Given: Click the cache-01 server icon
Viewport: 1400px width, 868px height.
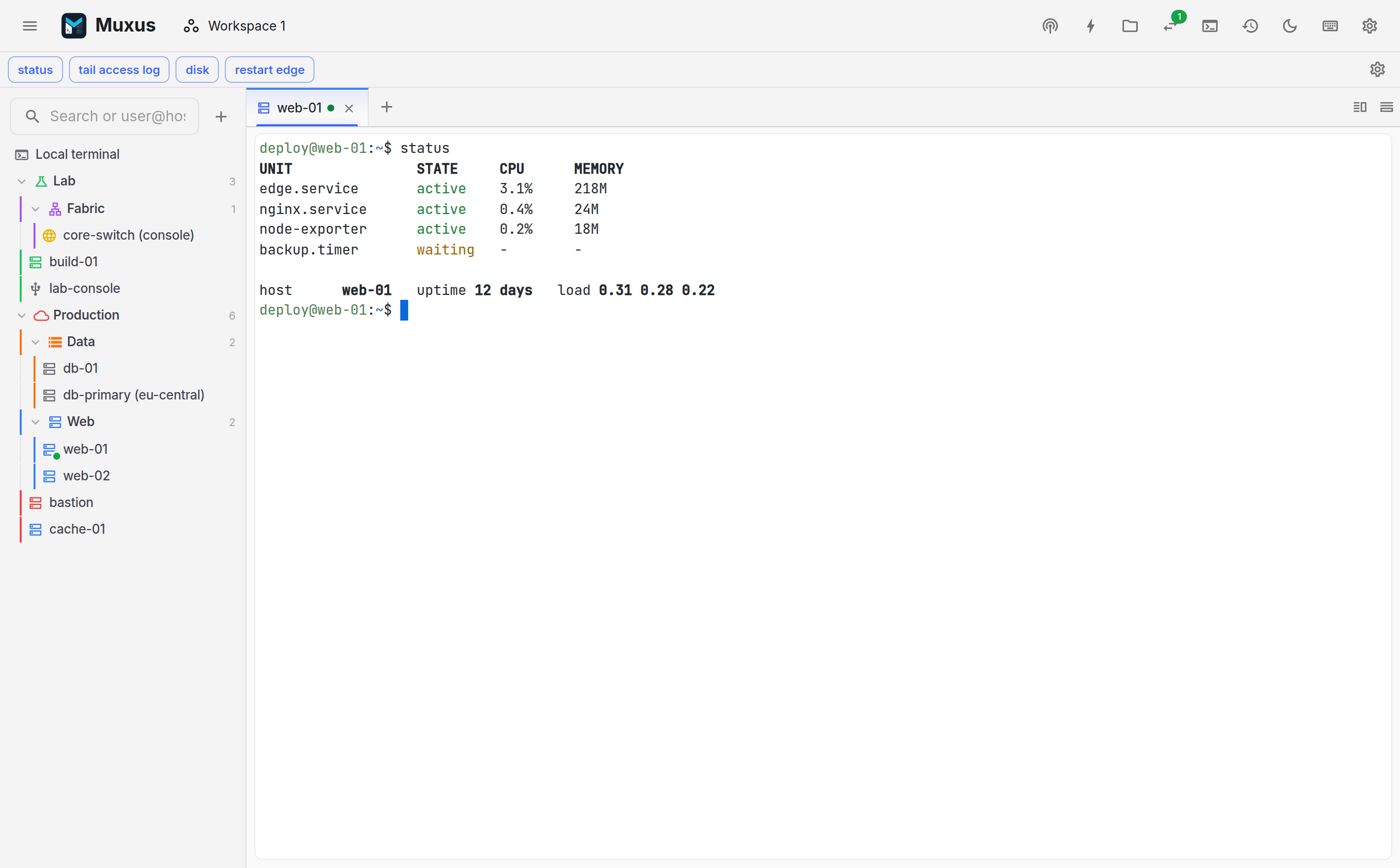Looking at the screenshot, I should pyautogui.click(x=35, y=530).
